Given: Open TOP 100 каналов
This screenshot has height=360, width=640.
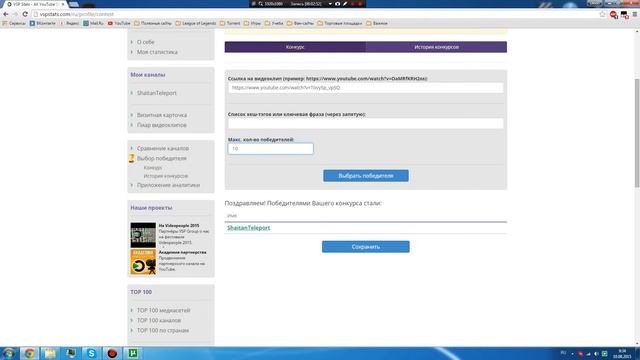Looking at the screenshot, I should click(x=159, y=320).
